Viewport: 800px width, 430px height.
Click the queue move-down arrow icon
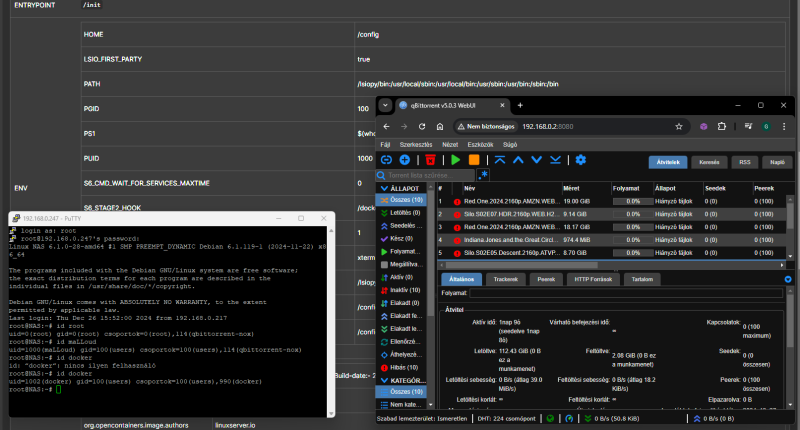pyautogui.click(x=537, y=160)
